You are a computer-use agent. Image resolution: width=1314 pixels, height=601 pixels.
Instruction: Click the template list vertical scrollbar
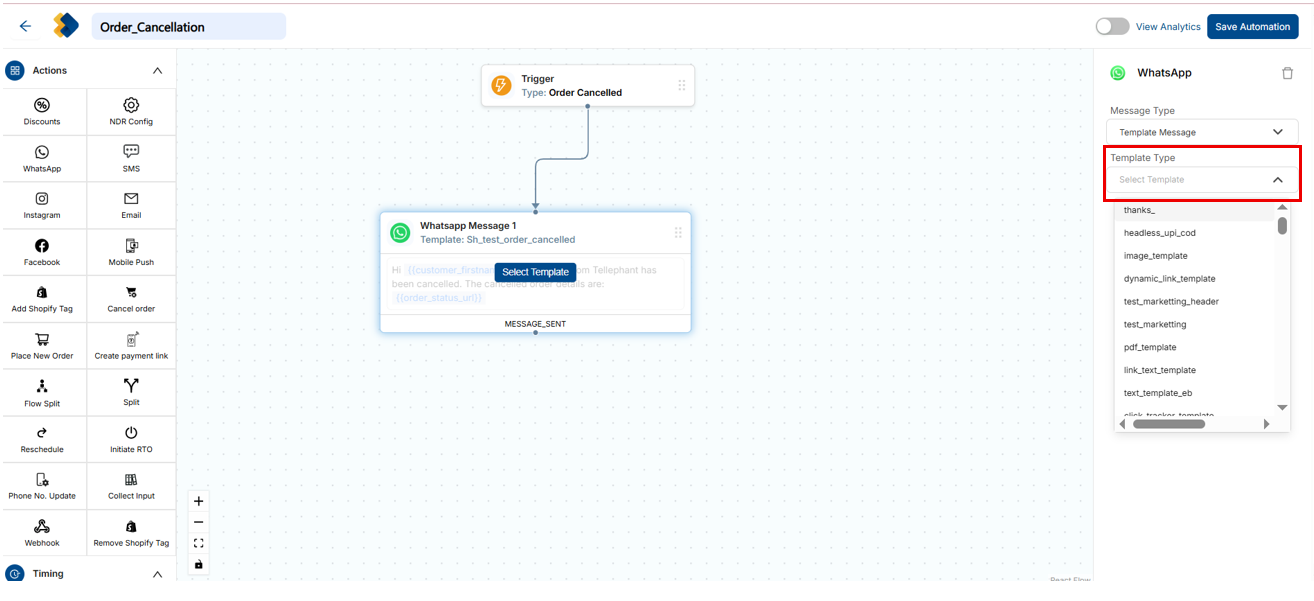pyautogui.click(x=1282, y=226)
